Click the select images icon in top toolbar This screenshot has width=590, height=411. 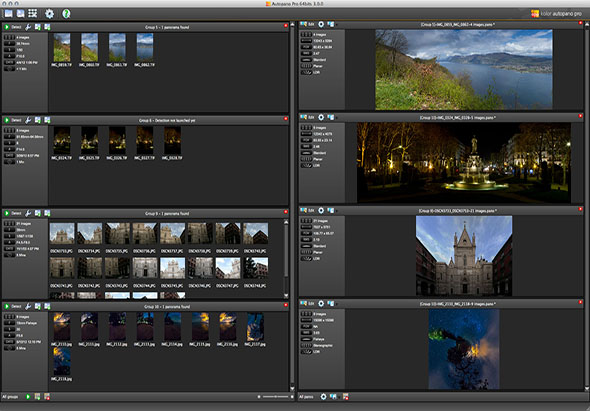(20, 14)
